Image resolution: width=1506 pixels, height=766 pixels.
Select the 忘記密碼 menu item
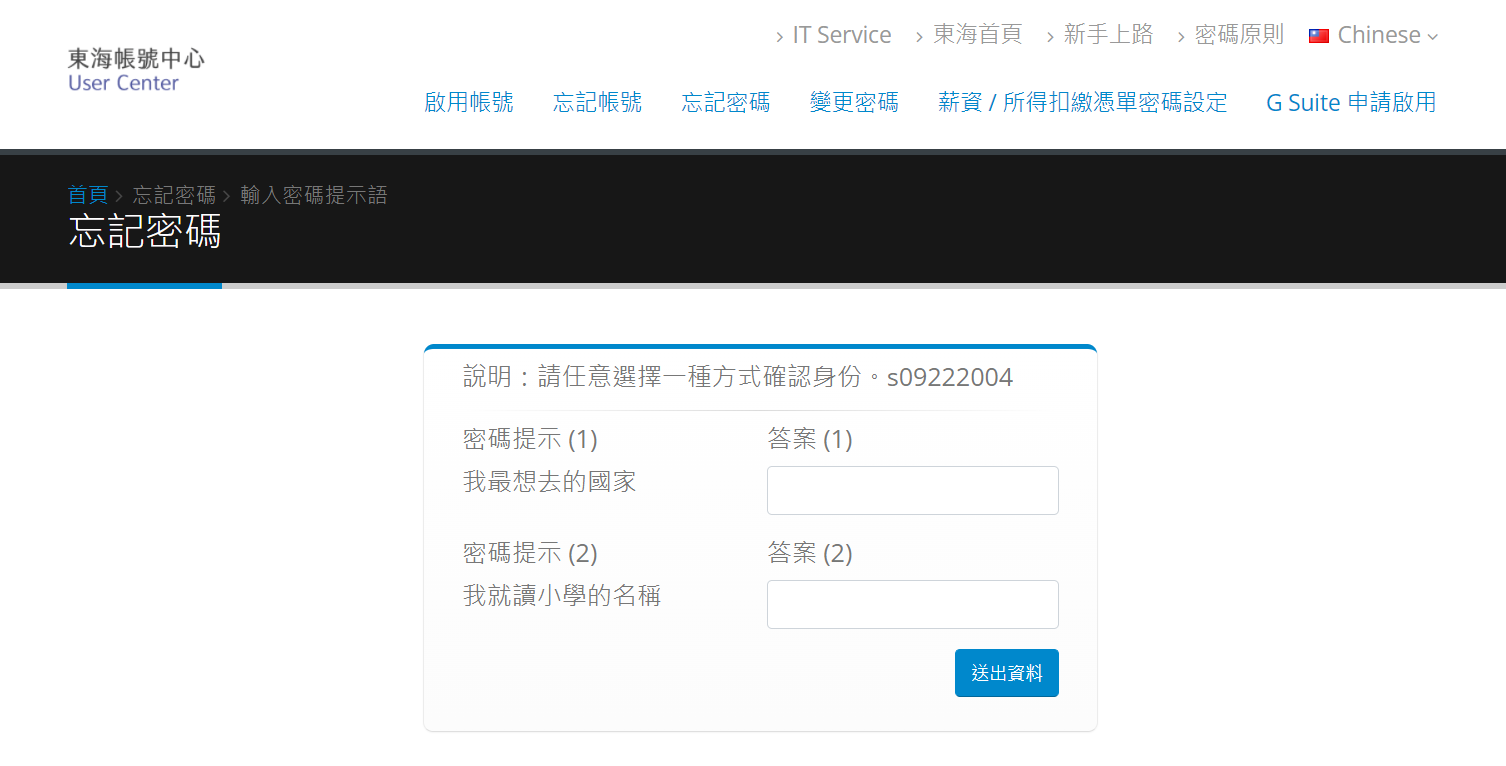(x=726, y=102)
